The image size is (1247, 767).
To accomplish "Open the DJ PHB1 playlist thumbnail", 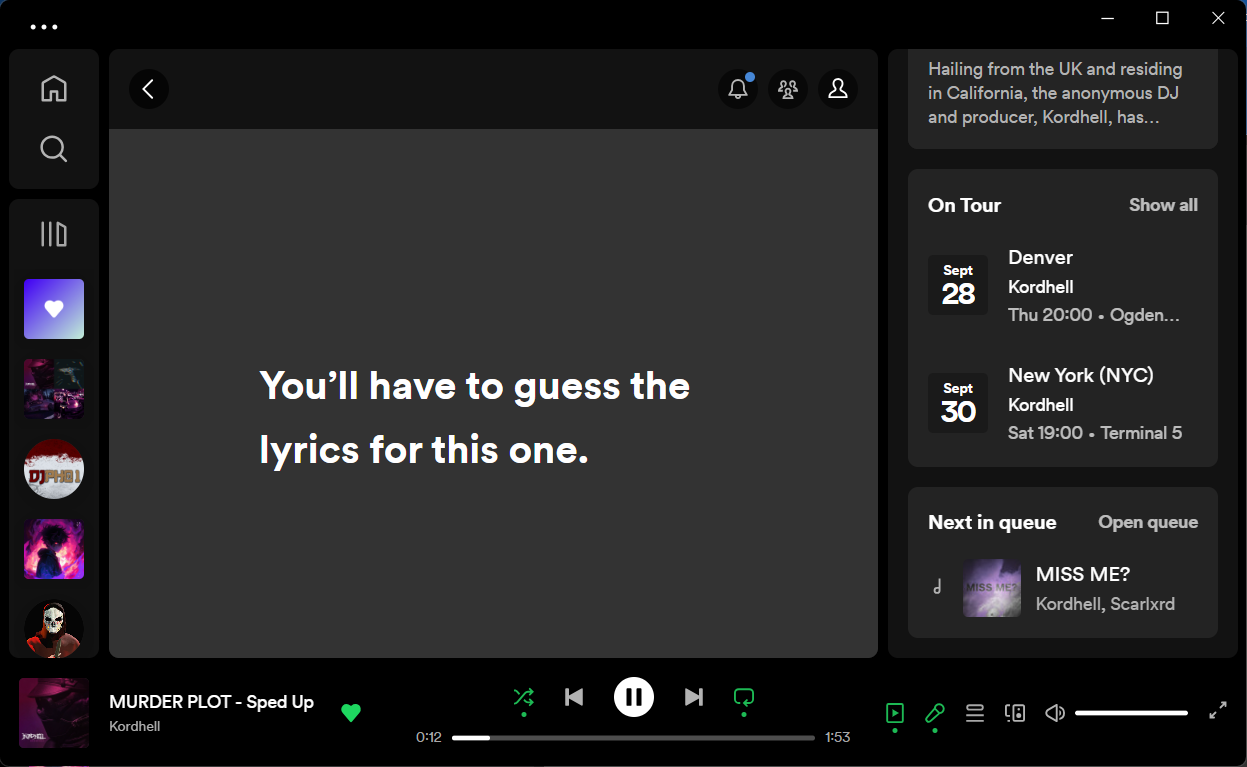I will pos(54,469).
